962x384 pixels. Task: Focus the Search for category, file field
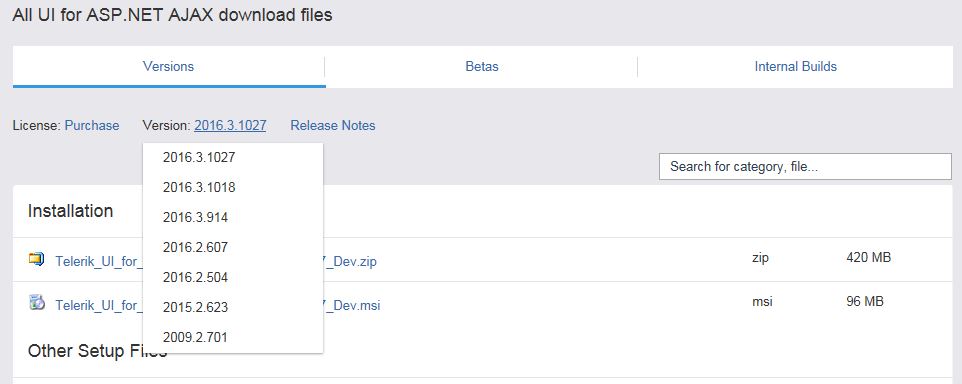(x=805, y=167)
